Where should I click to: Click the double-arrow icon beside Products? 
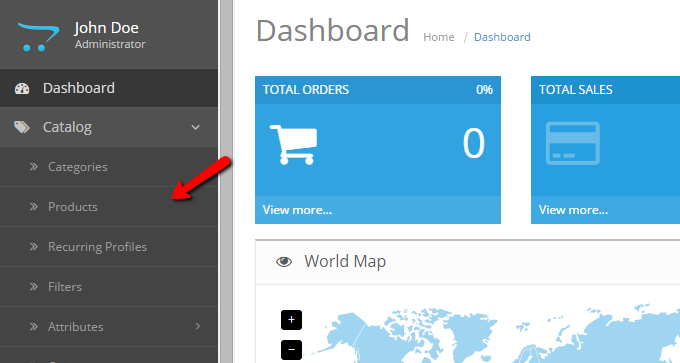pyautogui.click(x=34, y=206)
